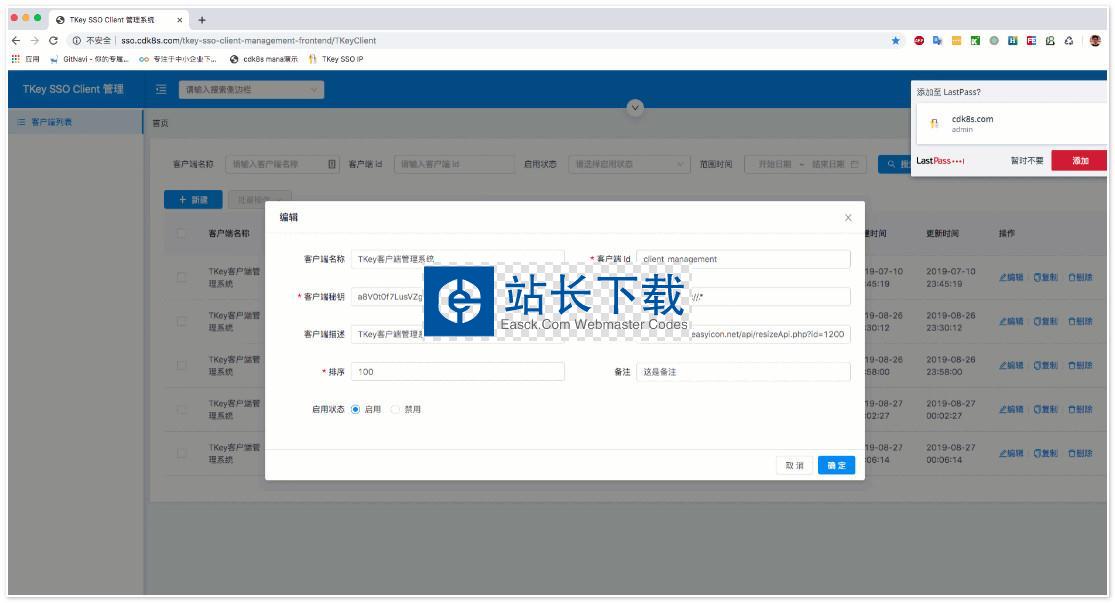
Task: Click the red FE extension icon
Action: (x=1031, y=41)
